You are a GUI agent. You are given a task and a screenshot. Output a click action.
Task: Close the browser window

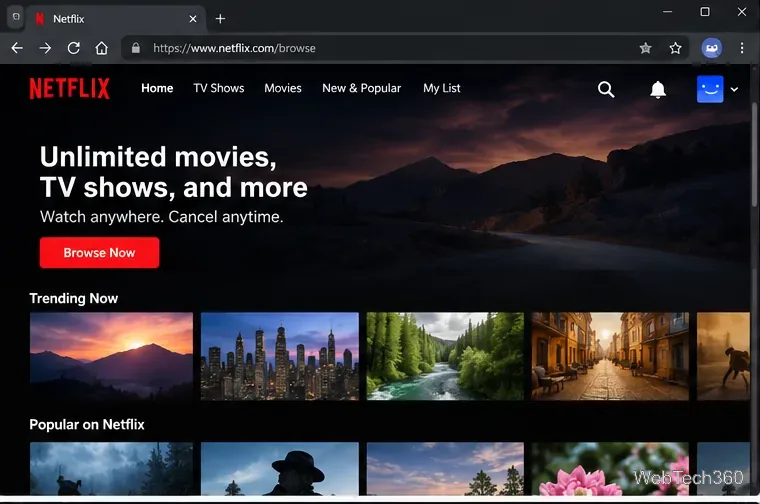(742, 12)
